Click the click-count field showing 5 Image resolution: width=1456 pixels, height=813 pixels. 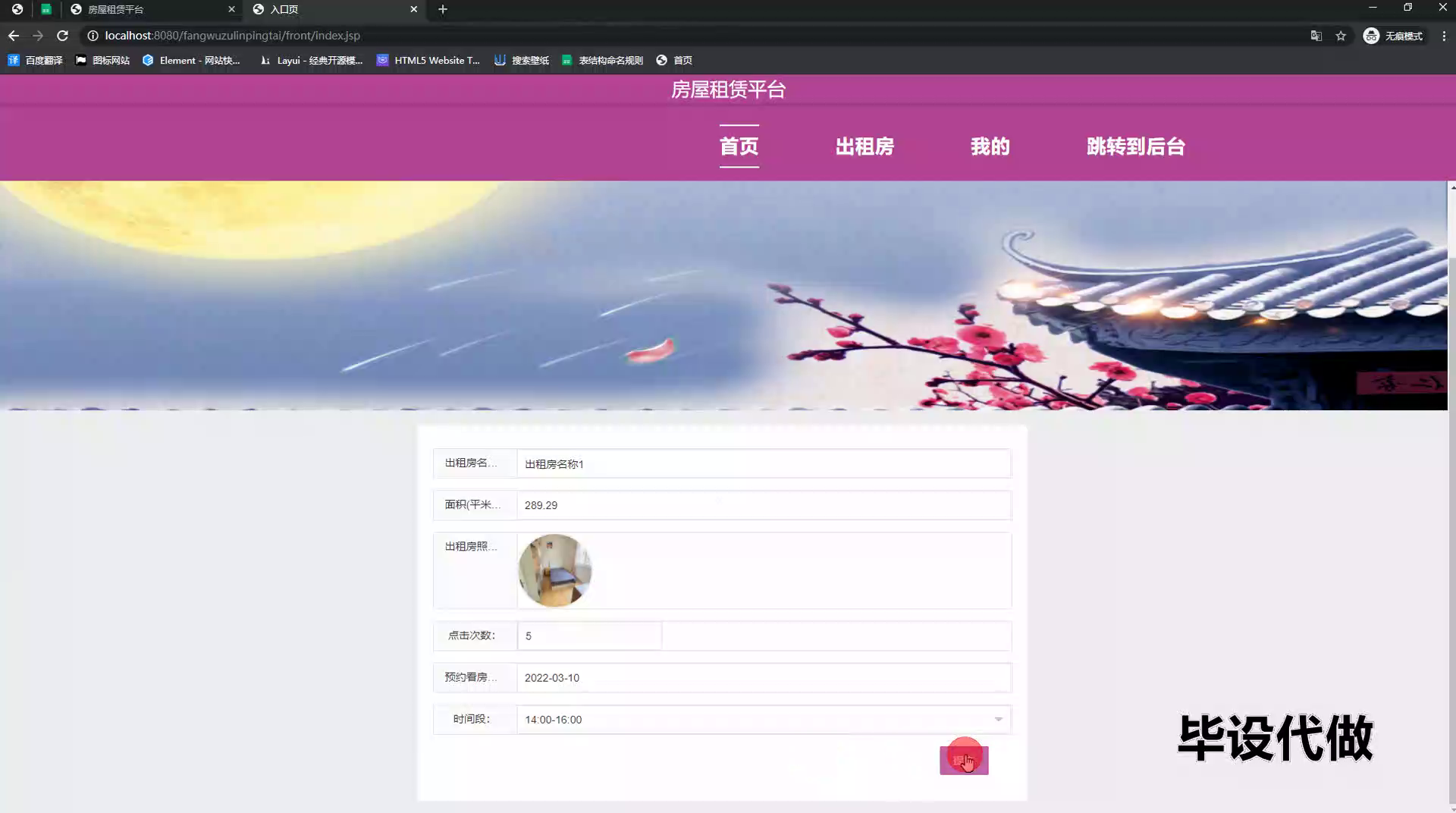click(589, 636)
